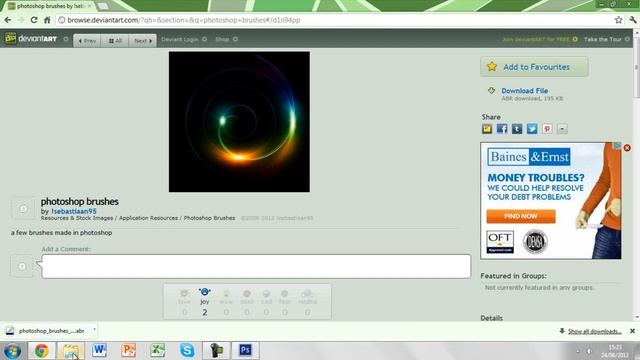Open the Windows Start menu
640x360 pixels.
[x=12, y=351]
